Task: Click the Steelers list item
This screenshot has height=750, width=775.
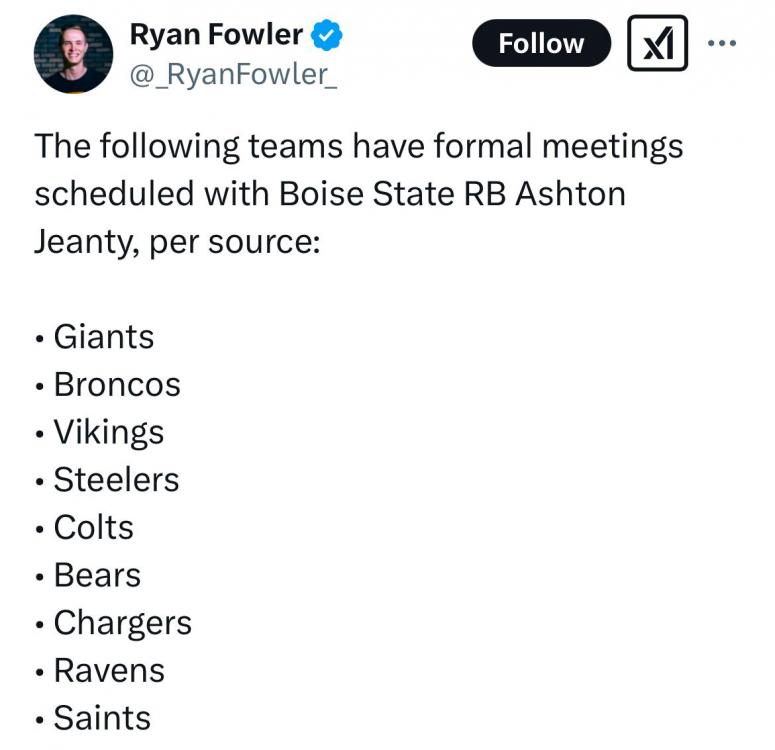Action: point(116,480)
